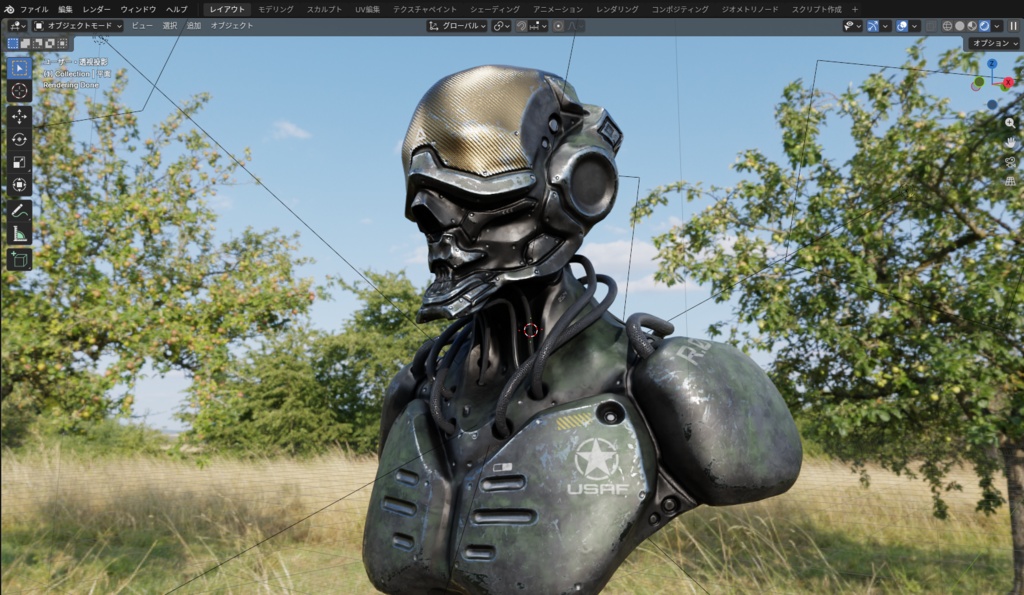The image size is (1024, 595).
Task: Select the Select Box tool
Action: coord(19,68)
